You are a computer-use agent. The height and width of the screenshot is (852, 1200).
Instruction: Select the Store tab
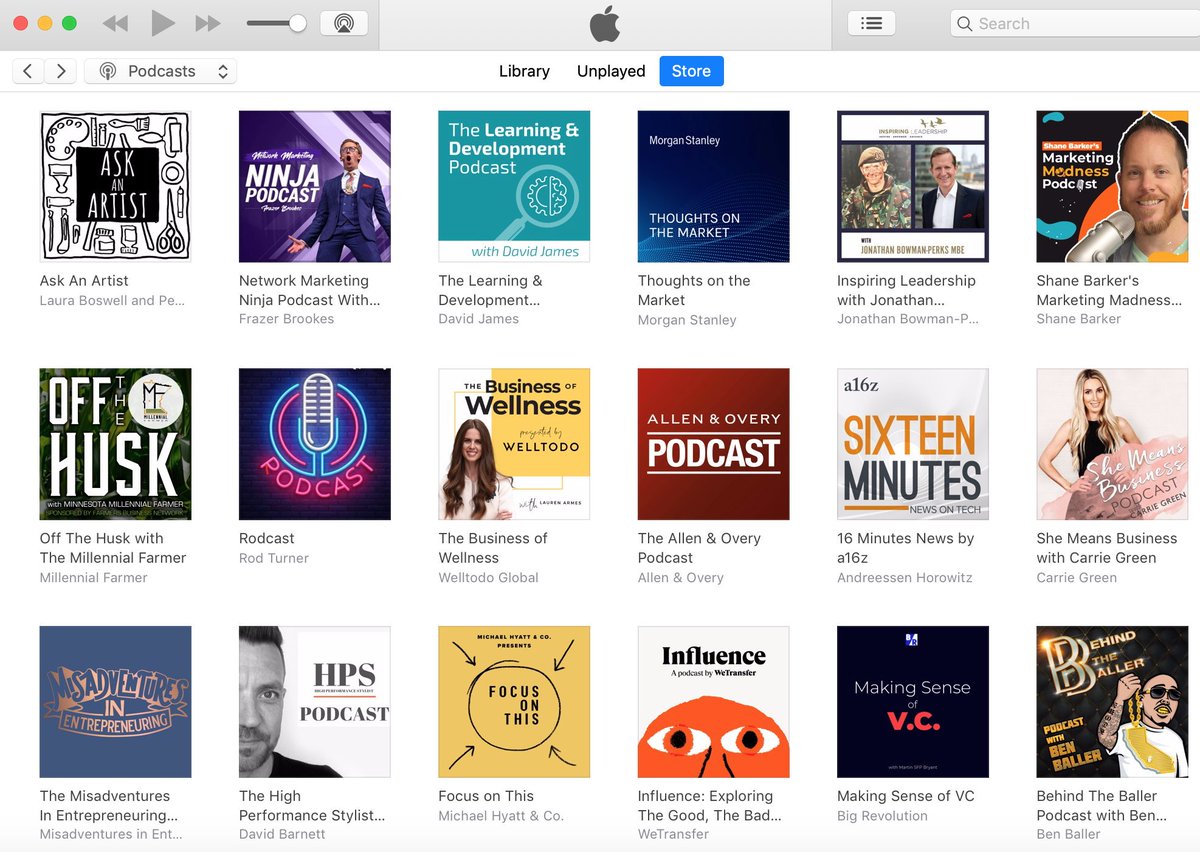691,71
